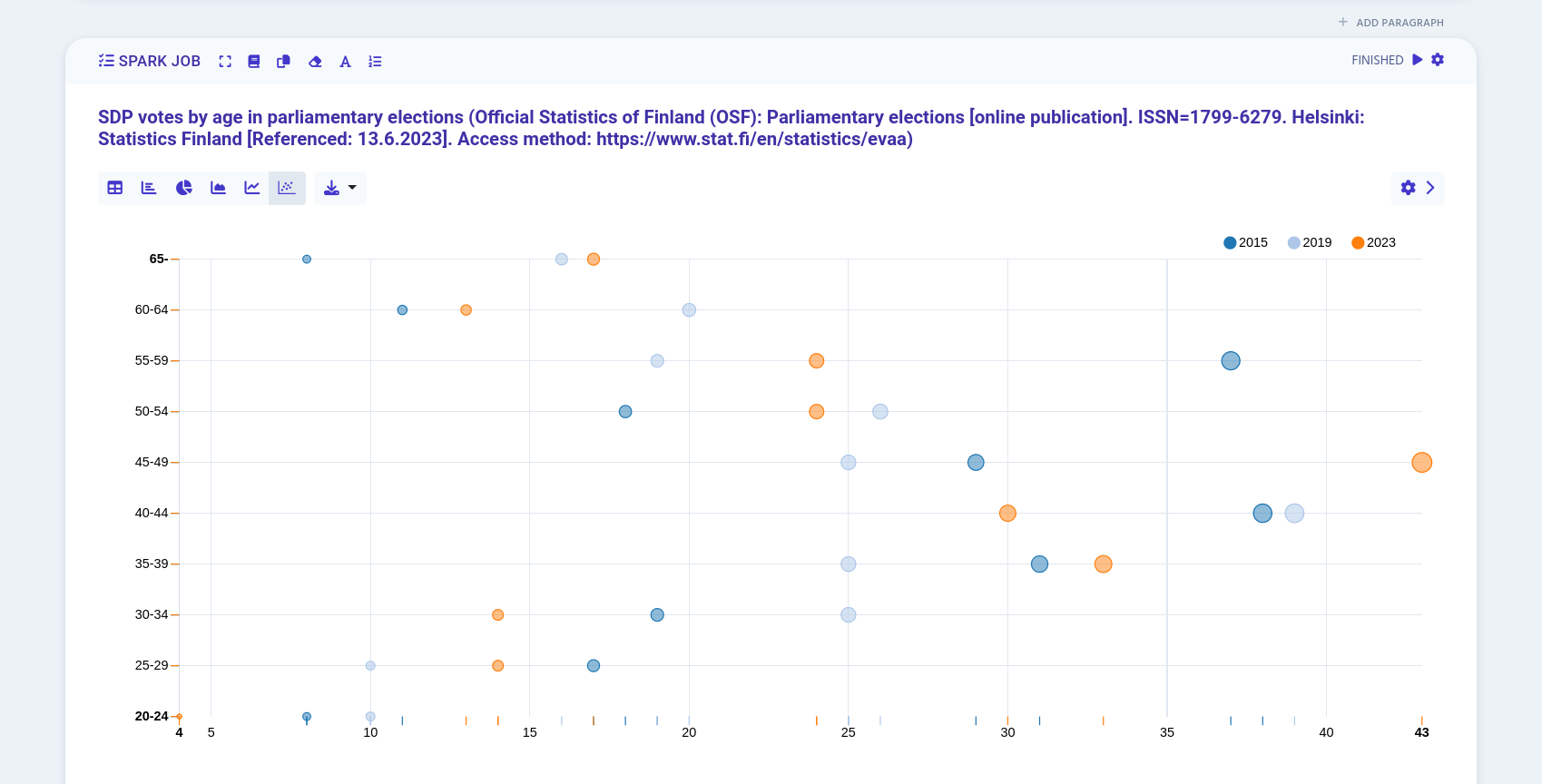Click the y-axis label 30-34
This screenshot has height=784, width=1542.
(x=152, y=614)
